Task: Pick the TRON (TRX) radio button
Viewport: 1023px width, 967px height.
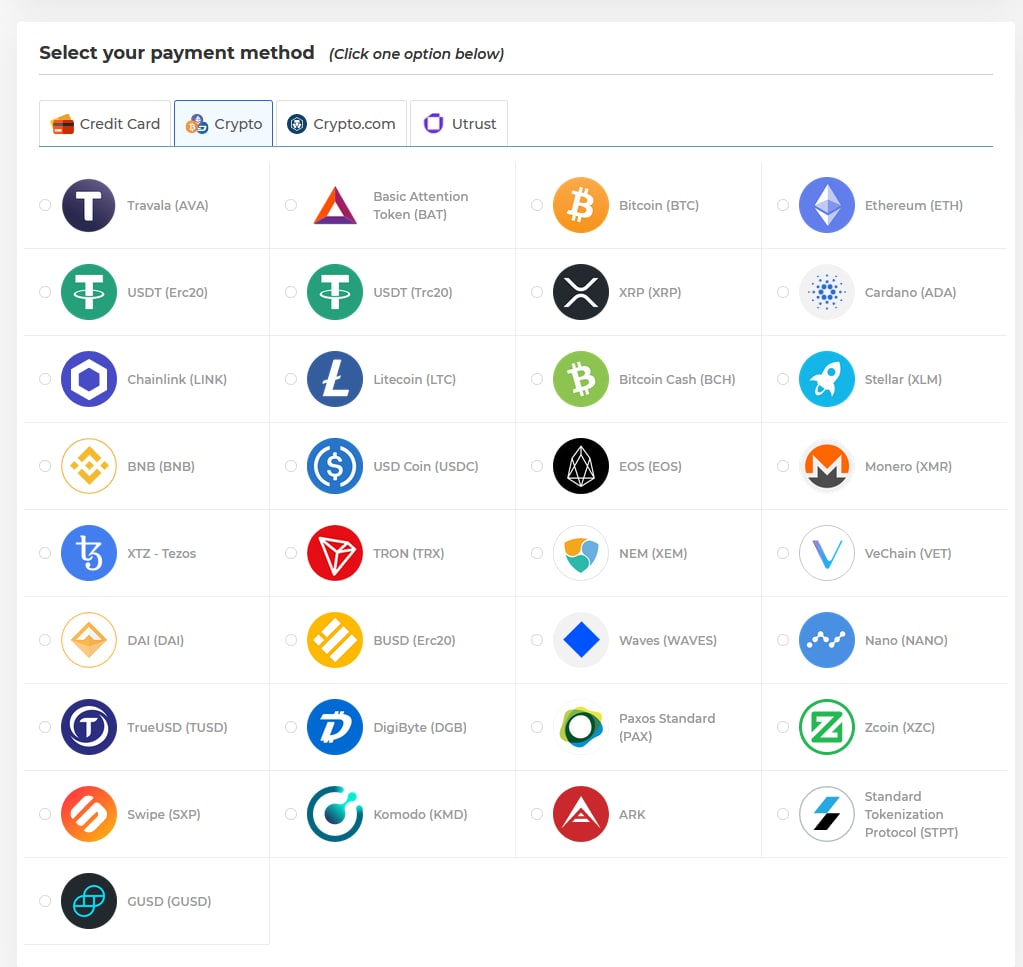Action: coord(291,553)
